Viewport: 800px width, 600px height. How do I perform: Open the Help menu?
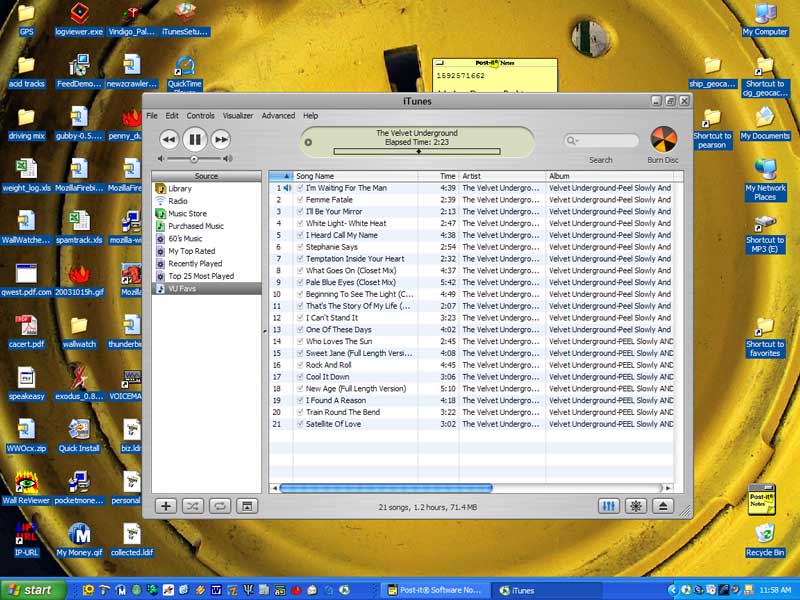click(x=310, y=116)
